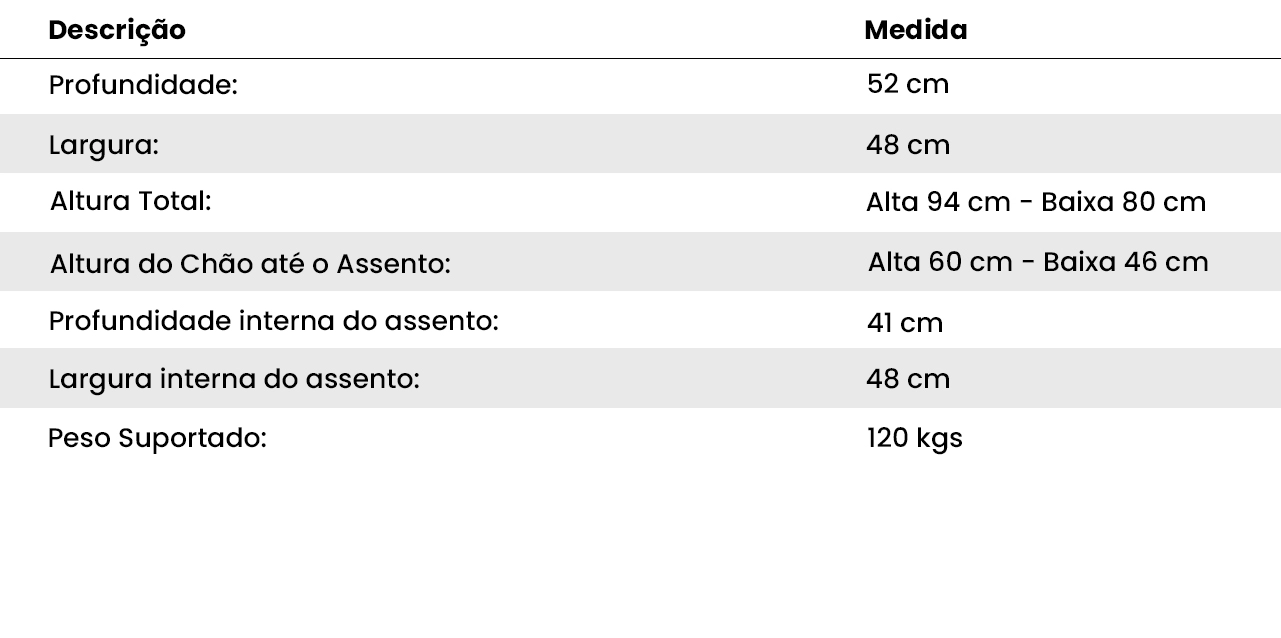
Task: Click the 48 cm value beside Largura:
Action: 908,145
